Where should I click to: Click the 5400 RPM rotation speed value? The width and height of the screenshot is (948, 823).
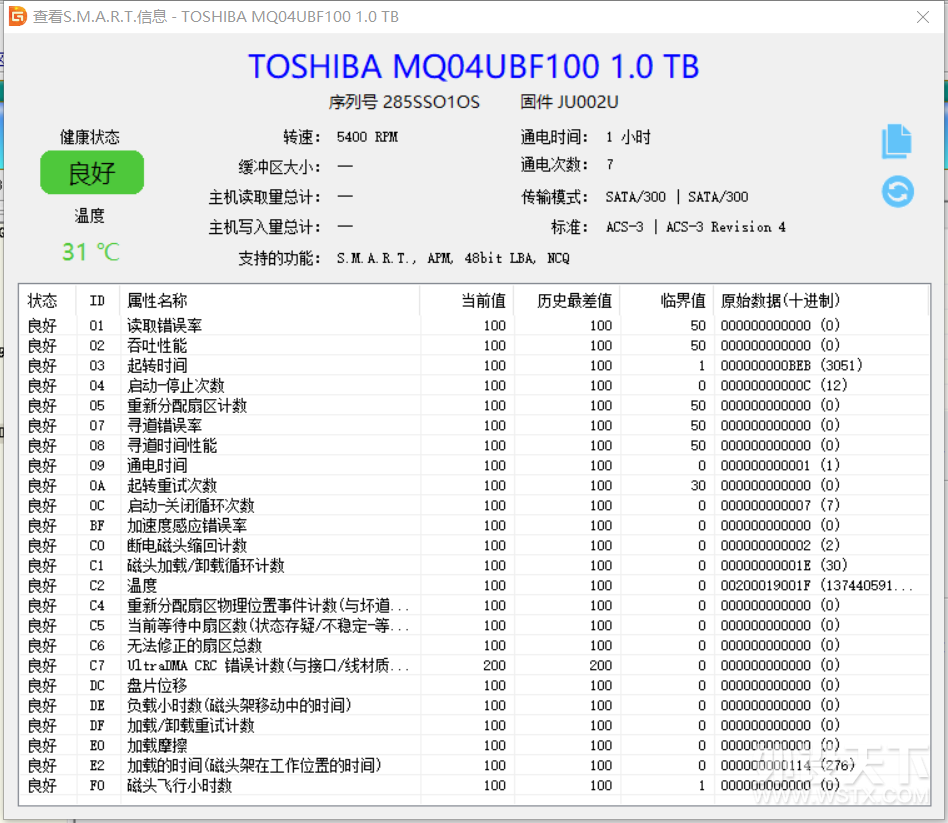pyautogui.click(x=367, y=137)
